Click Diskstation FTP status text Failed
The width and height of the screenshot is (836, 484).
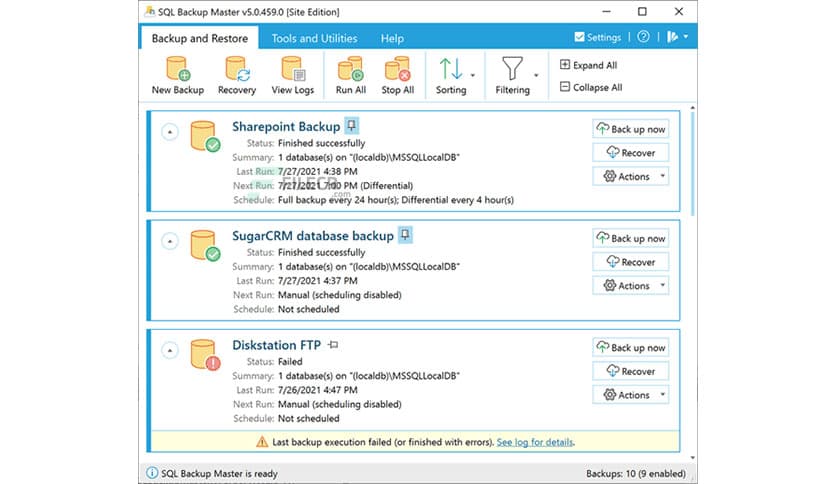click(x=290, y=361)
